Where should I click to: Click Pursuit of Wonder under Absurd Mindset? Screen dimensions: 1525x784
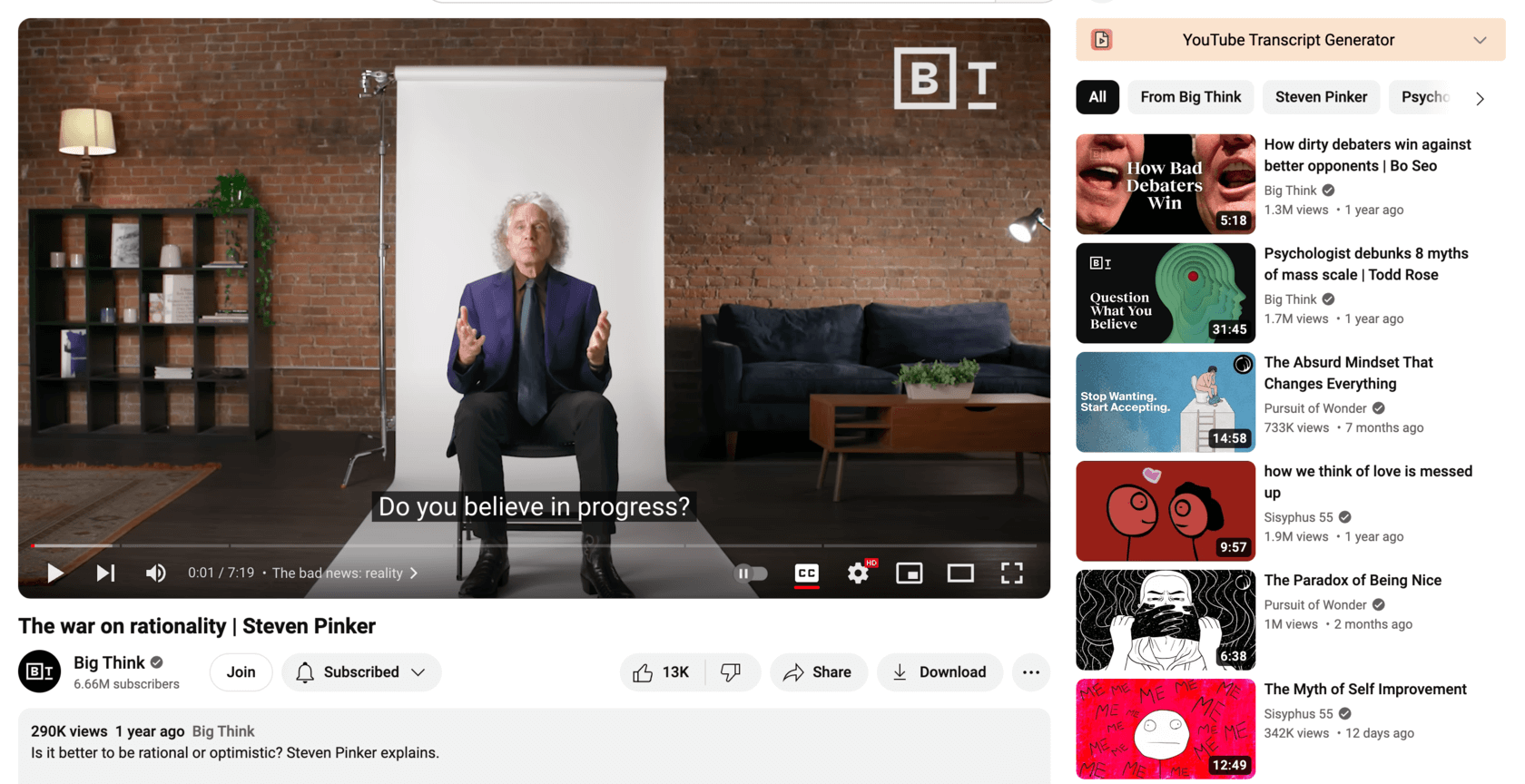click(1314, 408)
